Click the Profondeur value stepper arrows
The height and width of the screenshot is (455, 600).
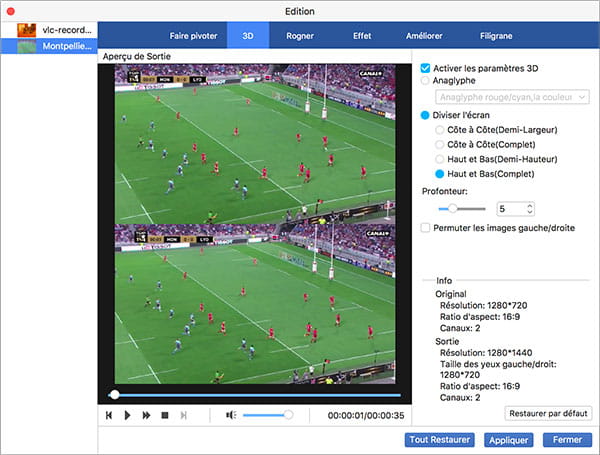tap(530, 209)
